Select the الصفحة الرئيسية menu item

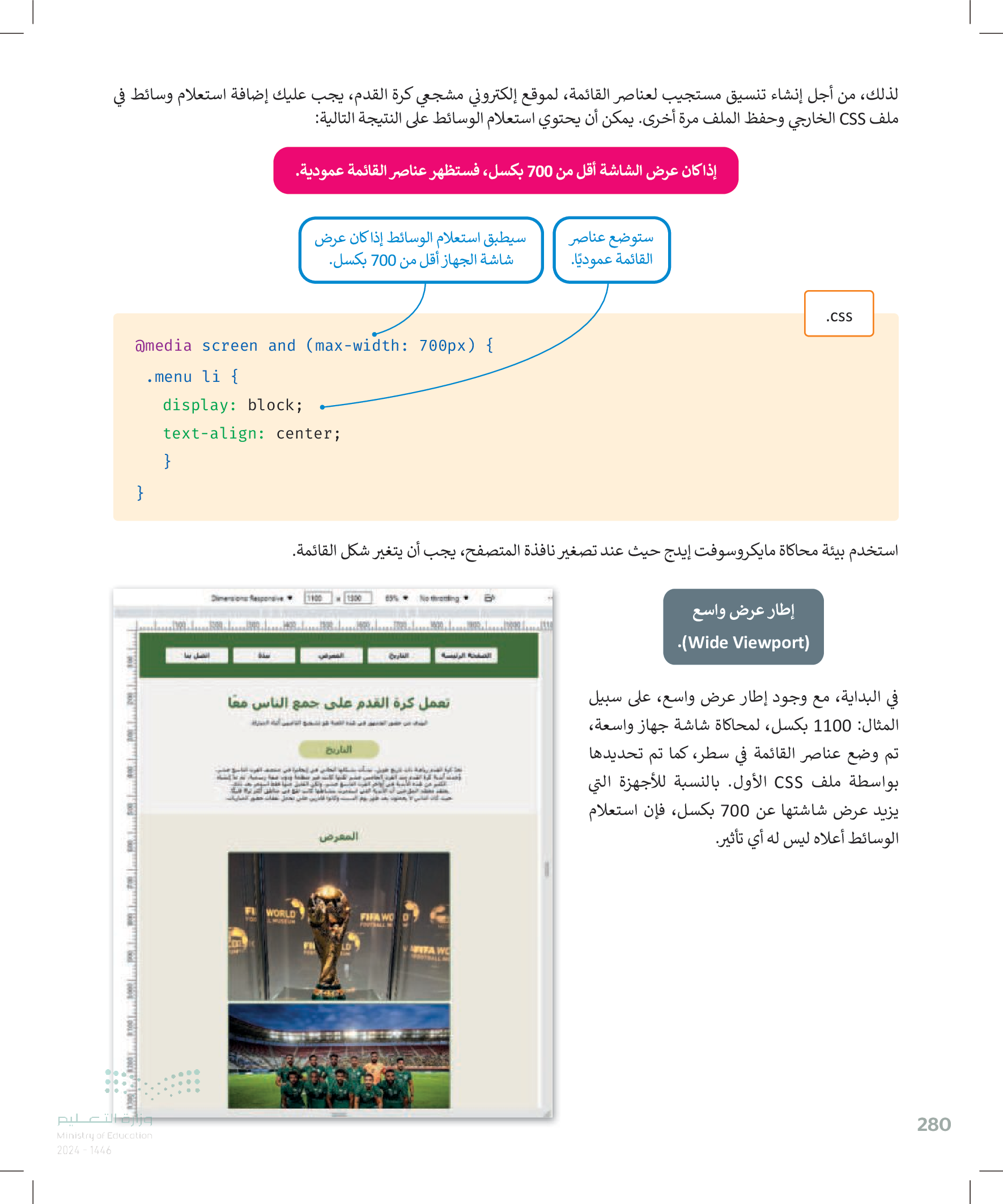(466, 656)
